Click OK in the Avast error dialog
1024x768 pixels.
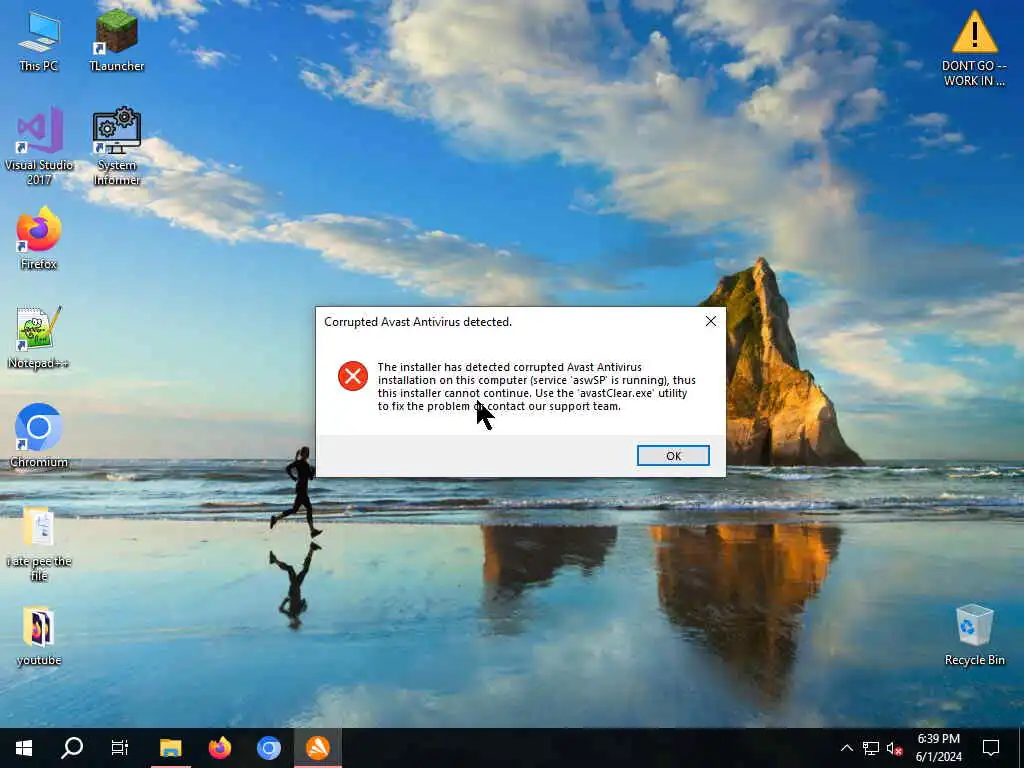coord(673,456)
